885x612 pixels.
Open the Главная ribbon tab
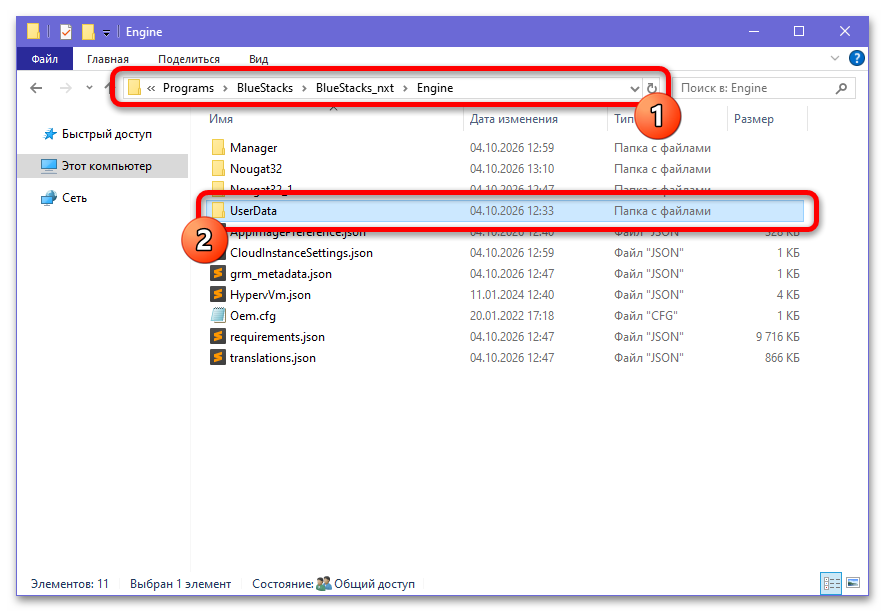pos(108,59)
